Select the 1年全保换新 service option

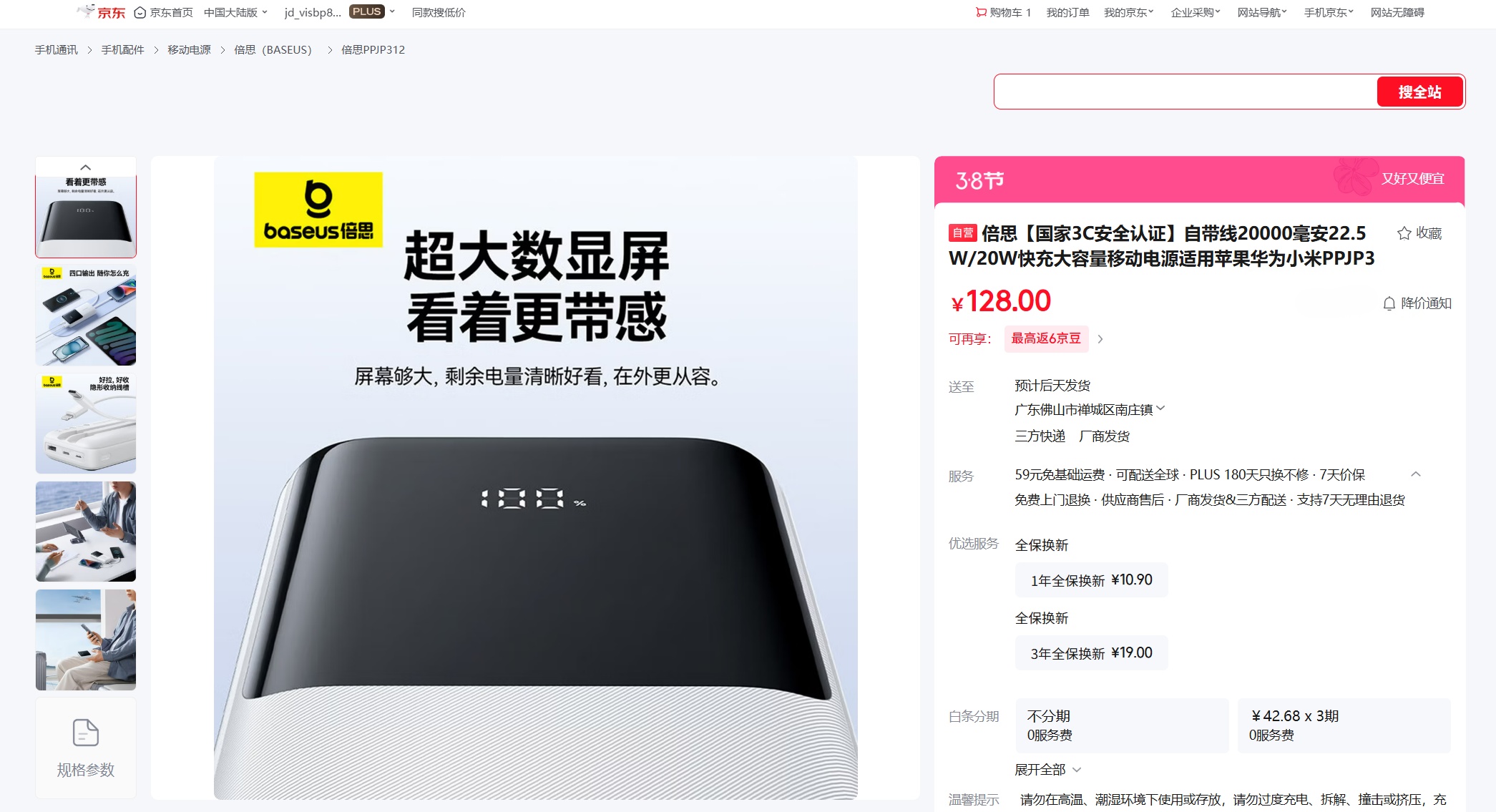coord(1091,580)
